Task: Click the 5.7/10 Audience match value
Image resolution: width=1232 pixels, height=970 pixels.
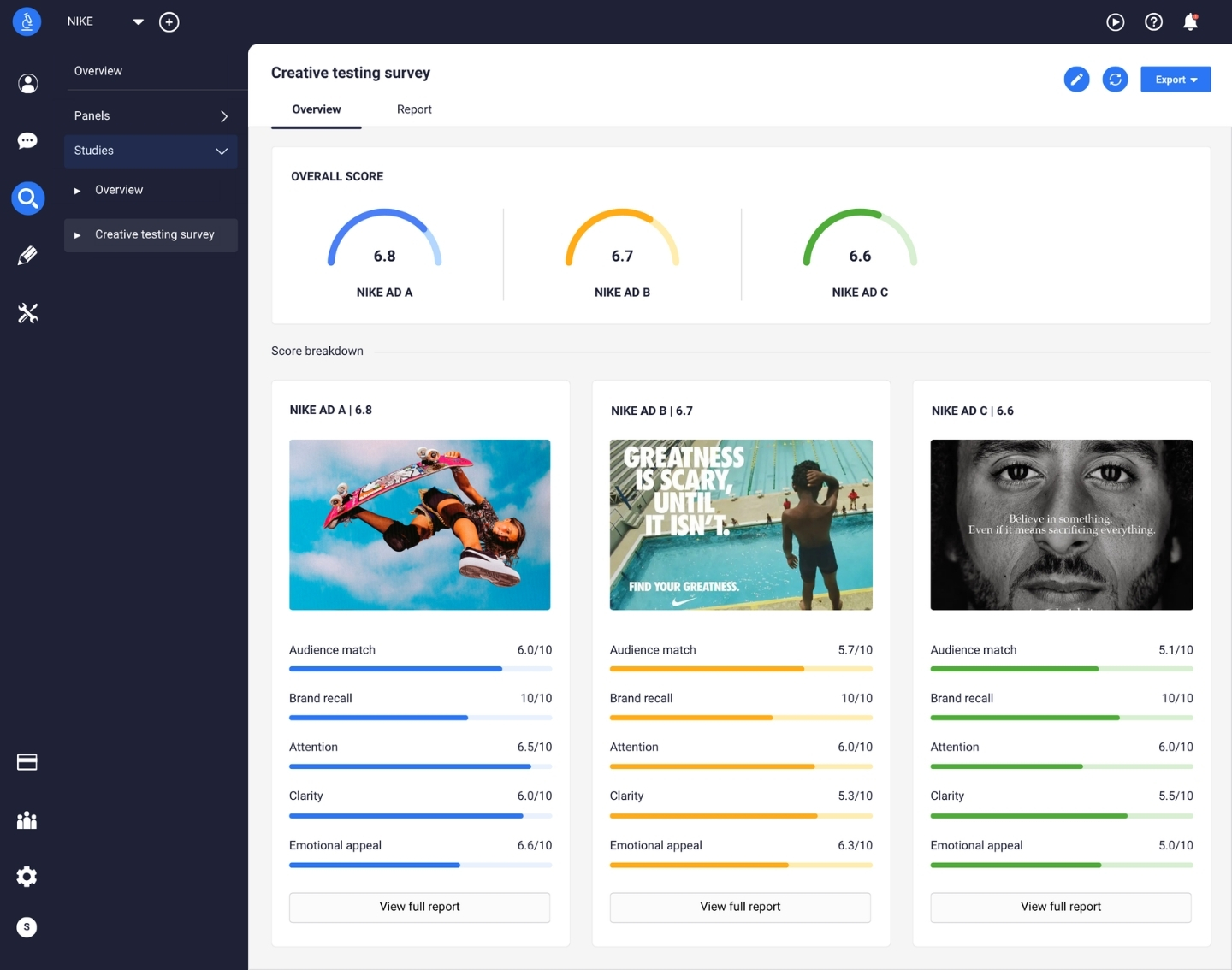Action: point(856,650)
